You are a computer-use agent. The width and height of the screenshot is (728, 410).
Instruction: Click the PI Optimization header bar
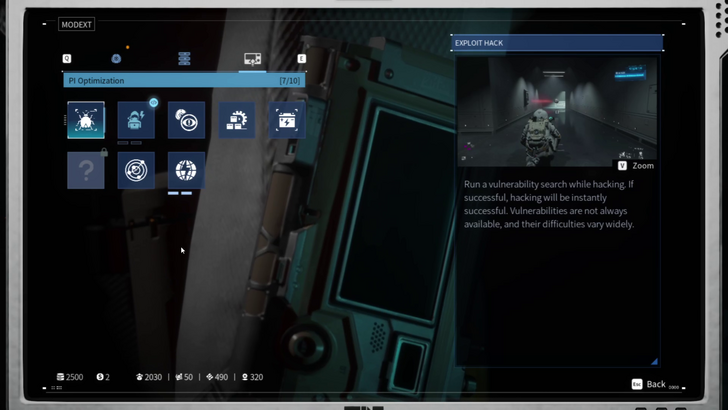click(184, 80)
